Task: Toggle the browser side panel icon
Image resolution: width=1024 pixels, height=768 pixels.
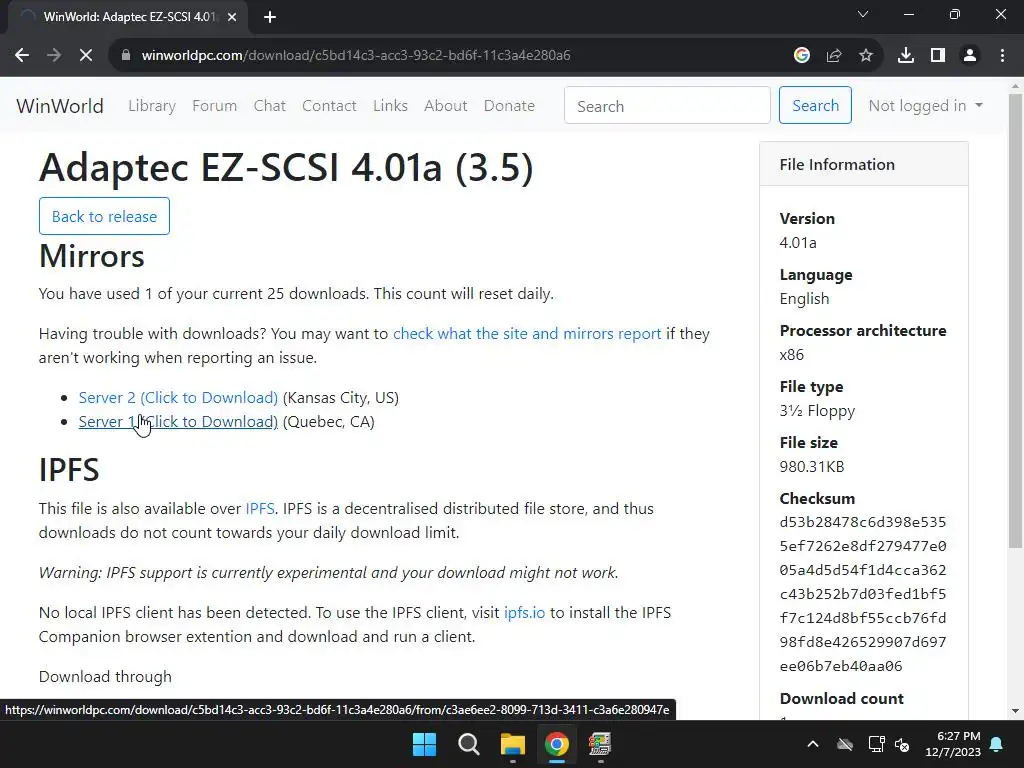Action: pos(938,56)
